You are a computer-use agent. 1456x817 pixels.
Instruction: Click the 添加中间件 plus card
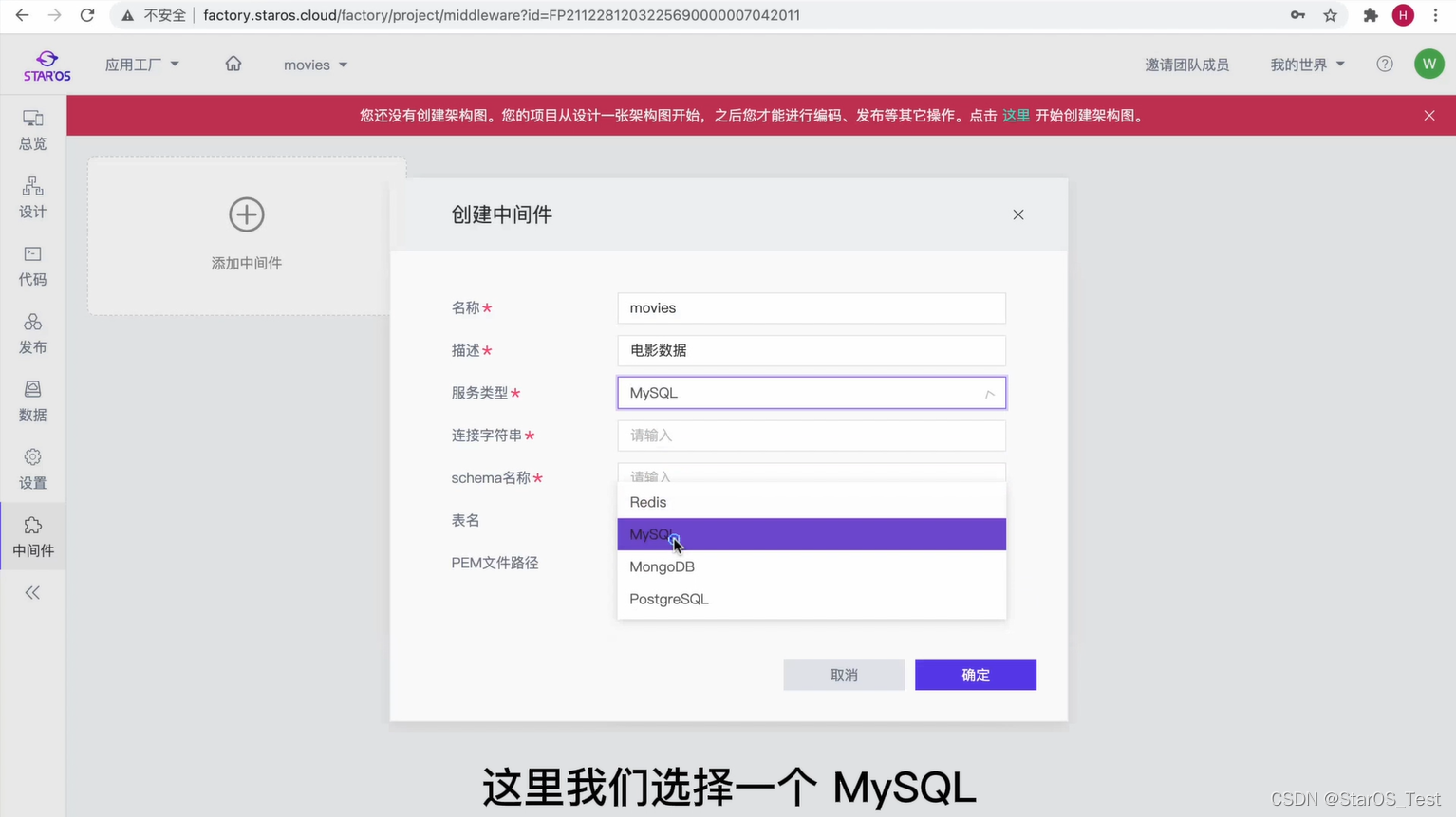[247, 235]
